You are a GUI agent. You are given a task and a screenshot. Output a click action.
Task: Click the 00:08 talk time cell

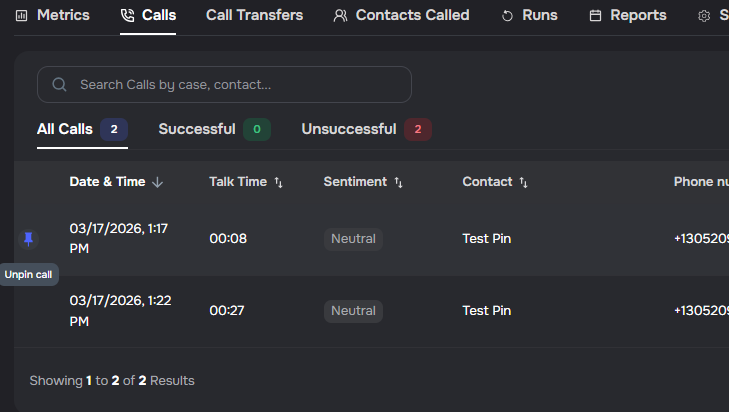click(228, 239)
